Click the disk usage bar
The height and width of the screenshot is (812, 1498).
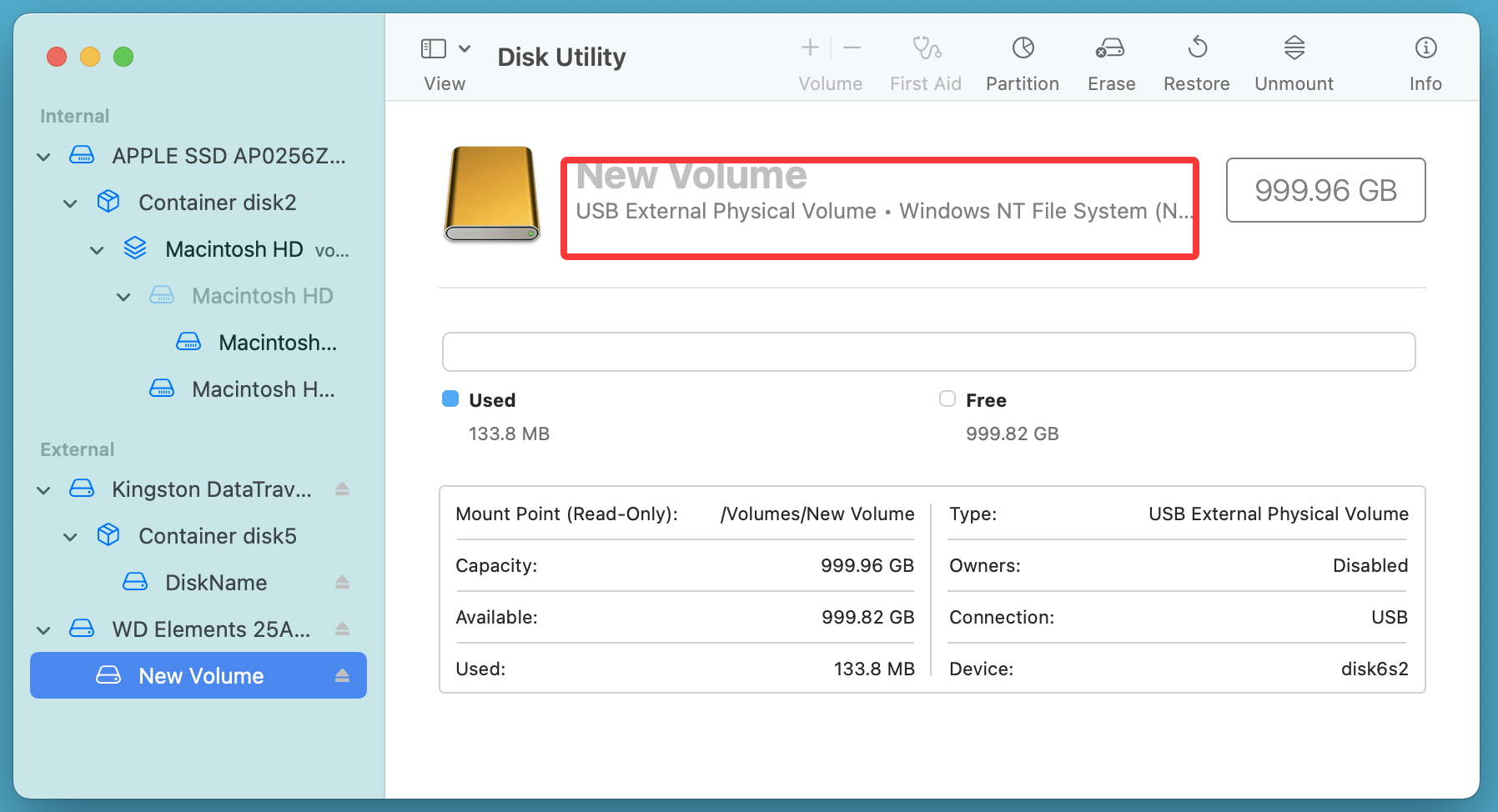pos(928,352)
